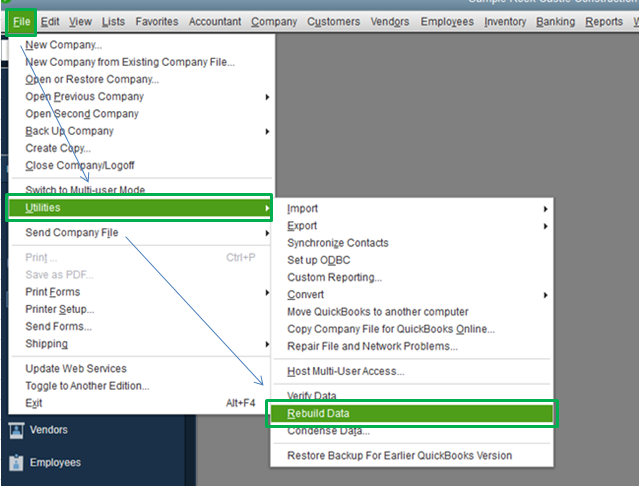Open the Edit menu
Screen dimensions: 639x486
pyautogui.click(x=50, y=22)
